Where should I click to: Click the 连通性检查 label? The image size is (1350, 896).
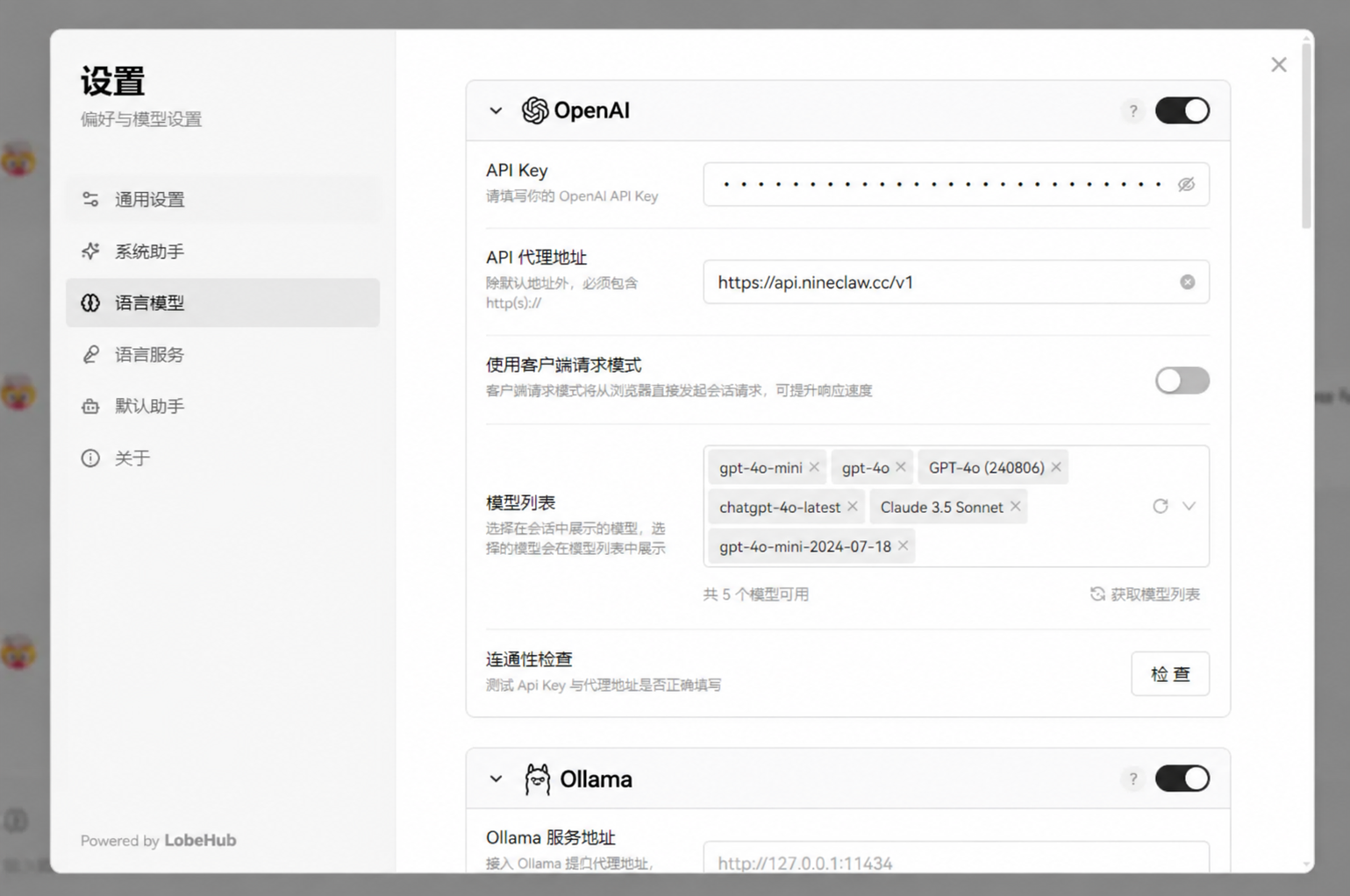pyautogui.click(x=529, y=659)
